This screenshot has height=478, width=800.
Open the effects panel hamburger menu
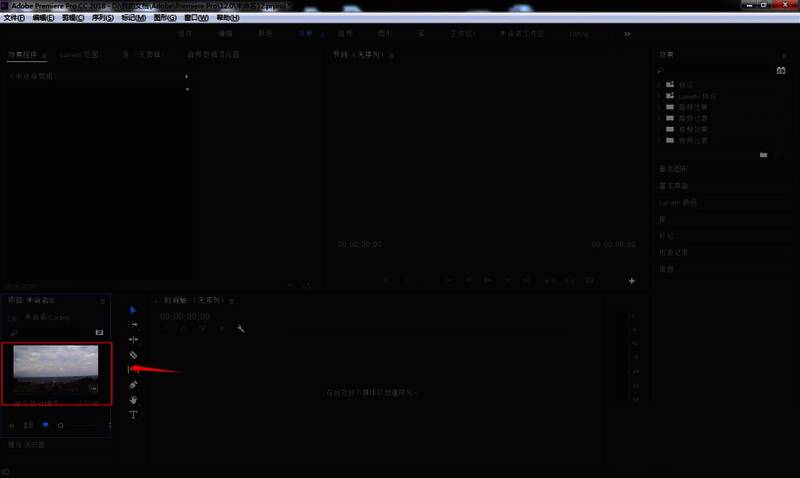[784, 55]
